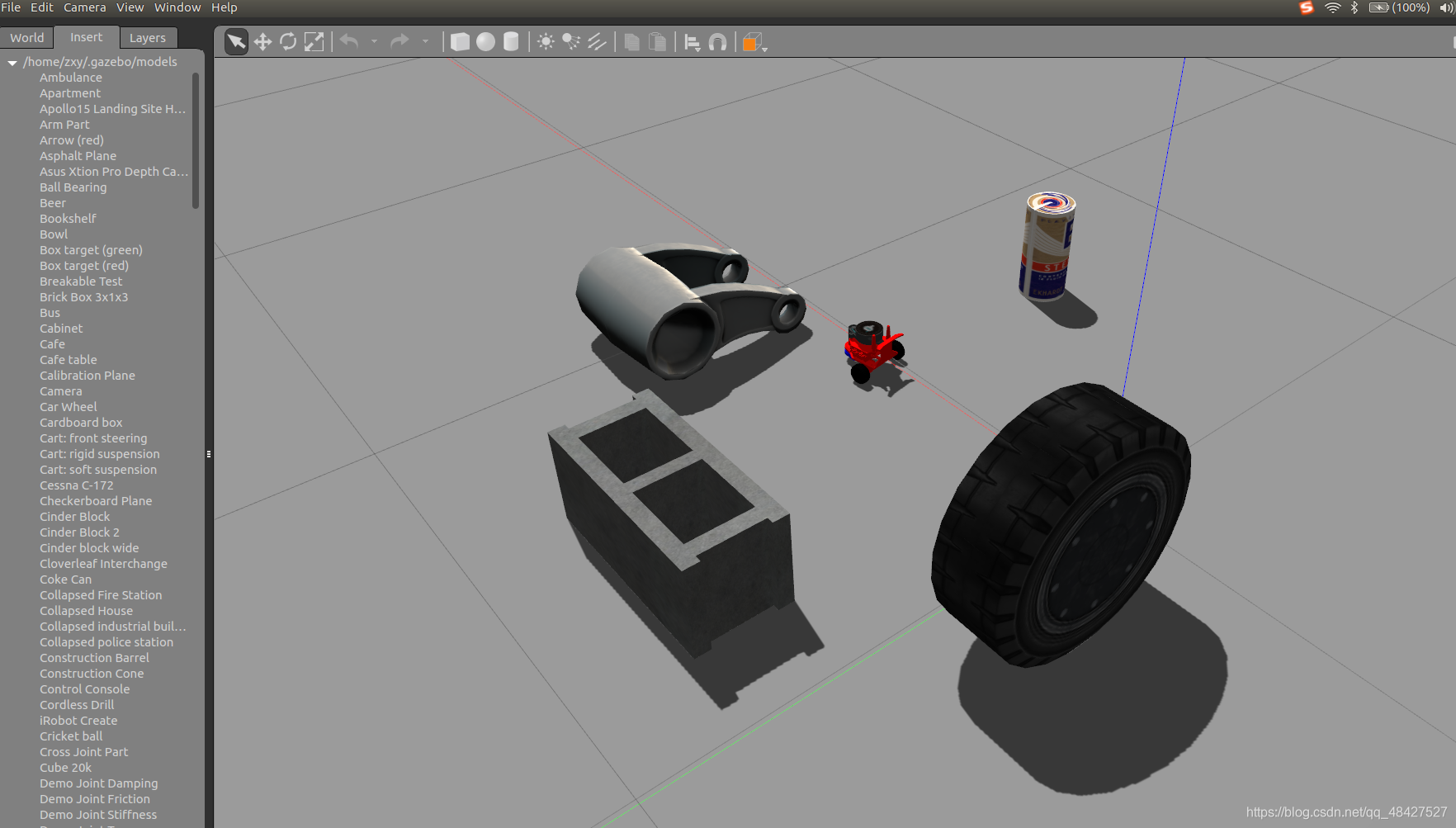
Task: Open the Bluetooth indicator in tray
Action: (1354, 7)
